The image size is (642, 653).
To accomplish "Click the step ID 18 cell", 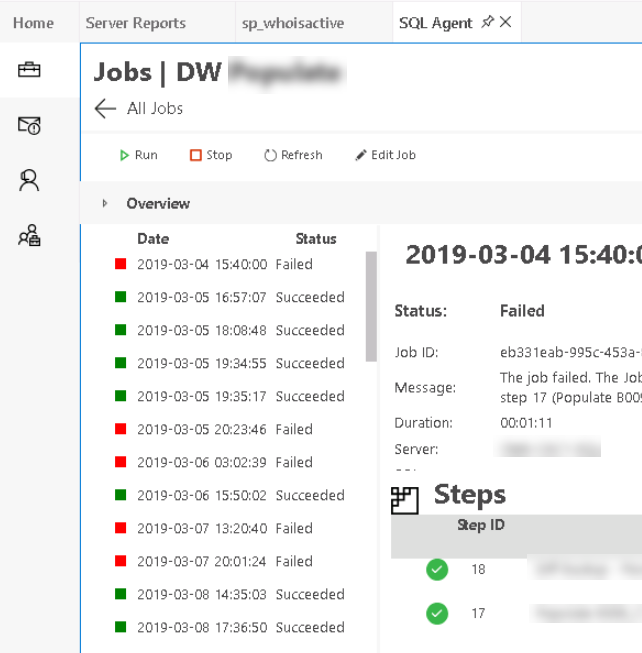I will click(x=478, y=569).
